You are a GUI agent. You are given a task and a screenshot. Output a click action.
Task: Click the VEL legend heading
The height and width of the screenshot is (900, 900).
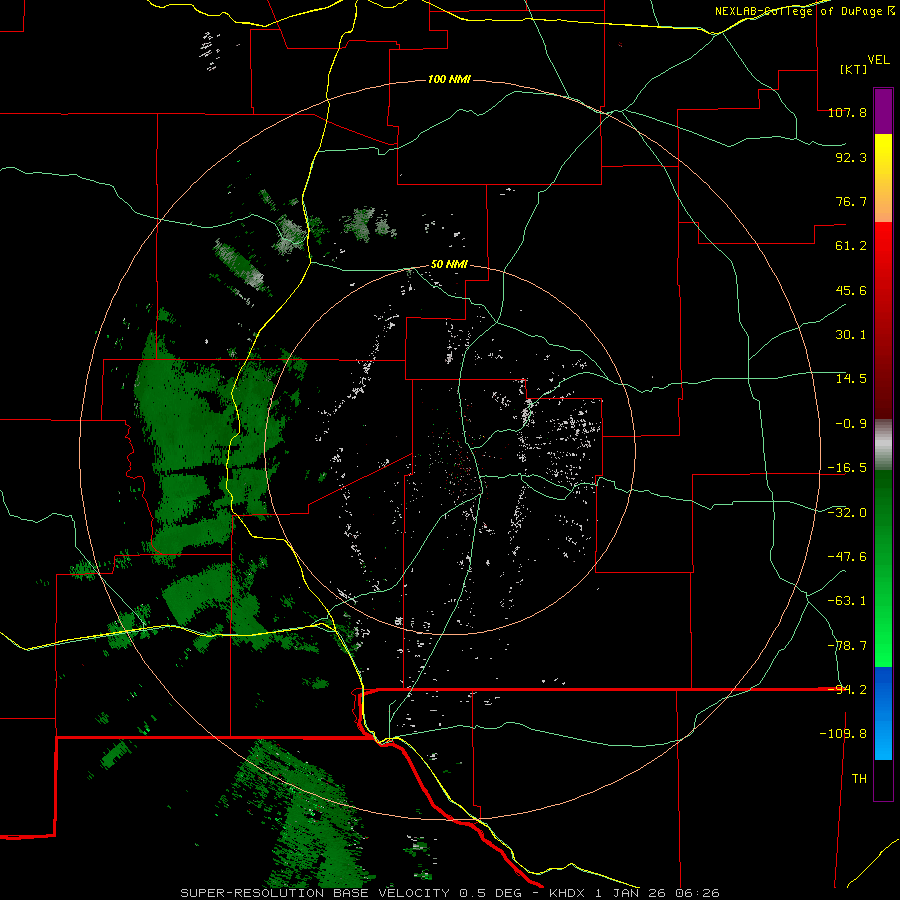pyautogui.click(x=879, y=60)
